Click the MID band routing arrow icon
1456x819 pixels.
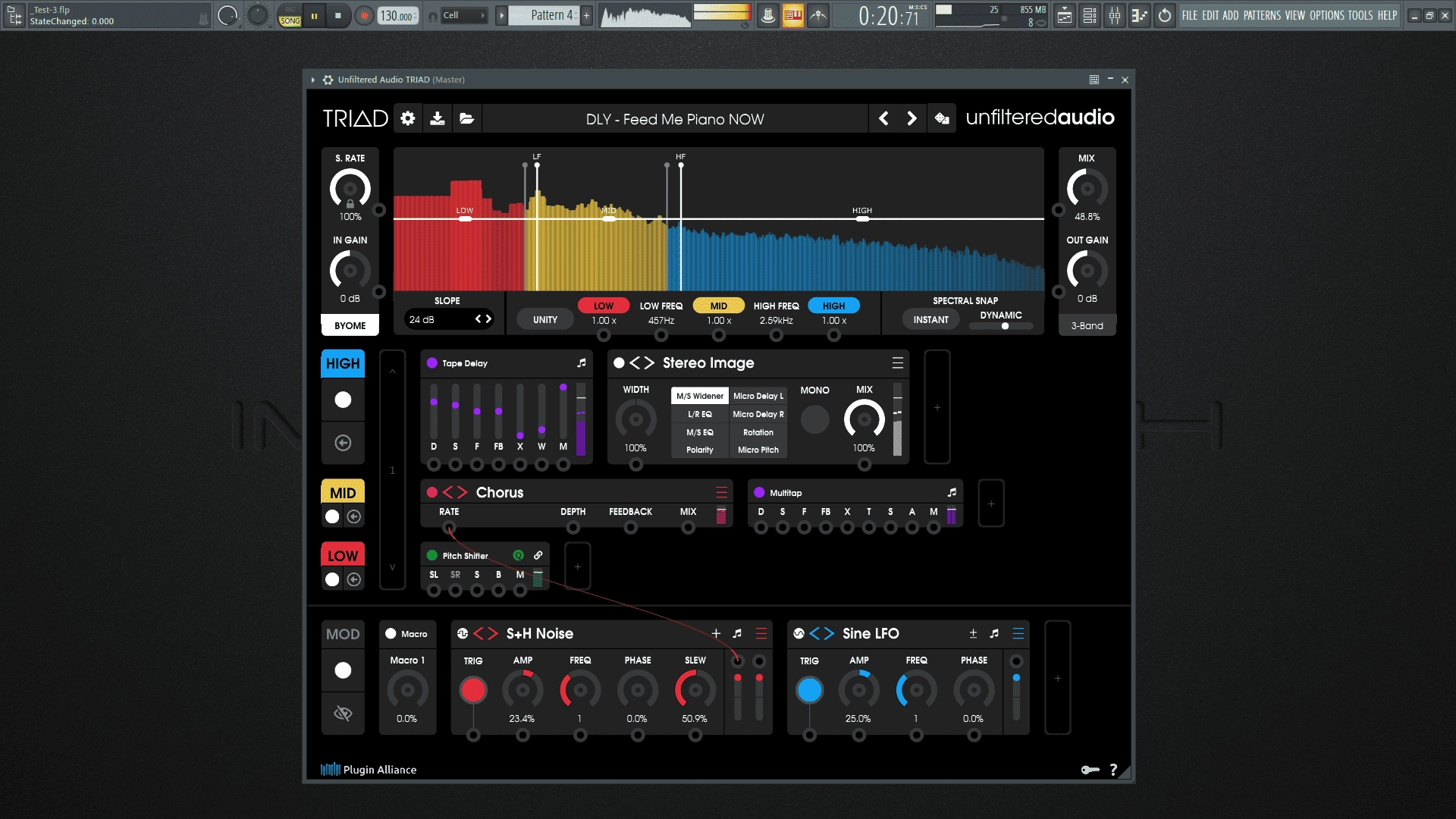(354, 516)
